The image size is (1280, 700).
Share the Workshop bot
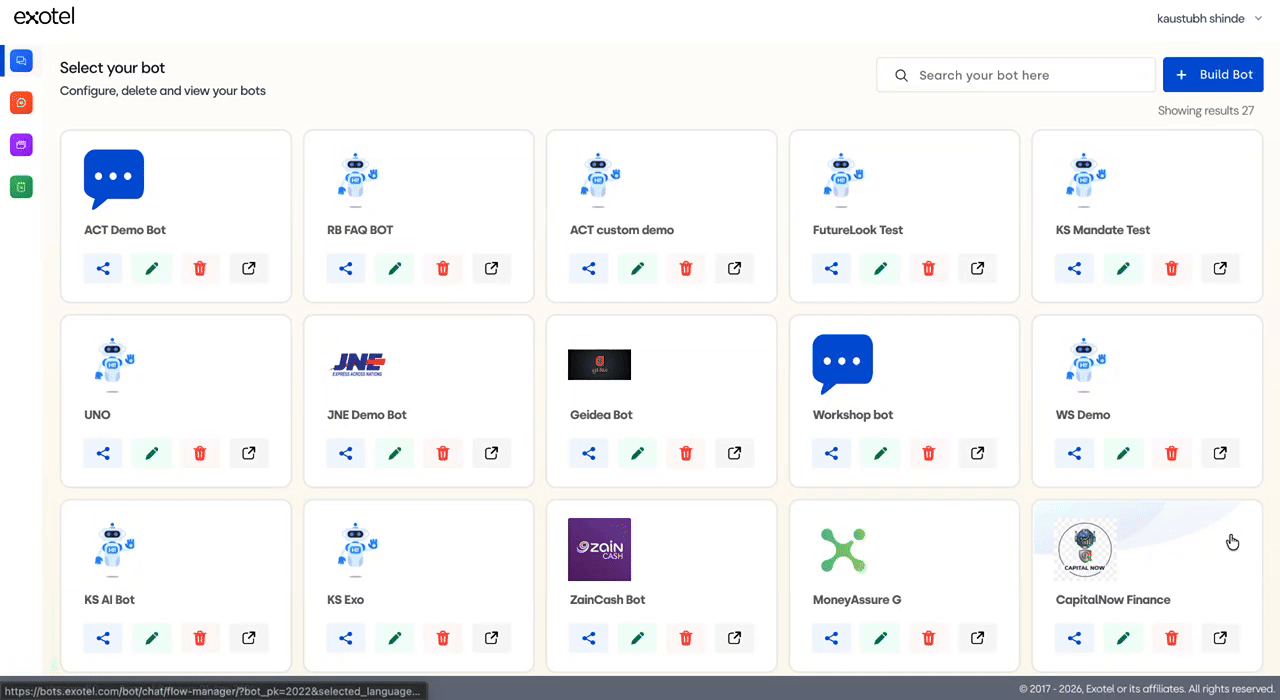click(x=832, y=453)
